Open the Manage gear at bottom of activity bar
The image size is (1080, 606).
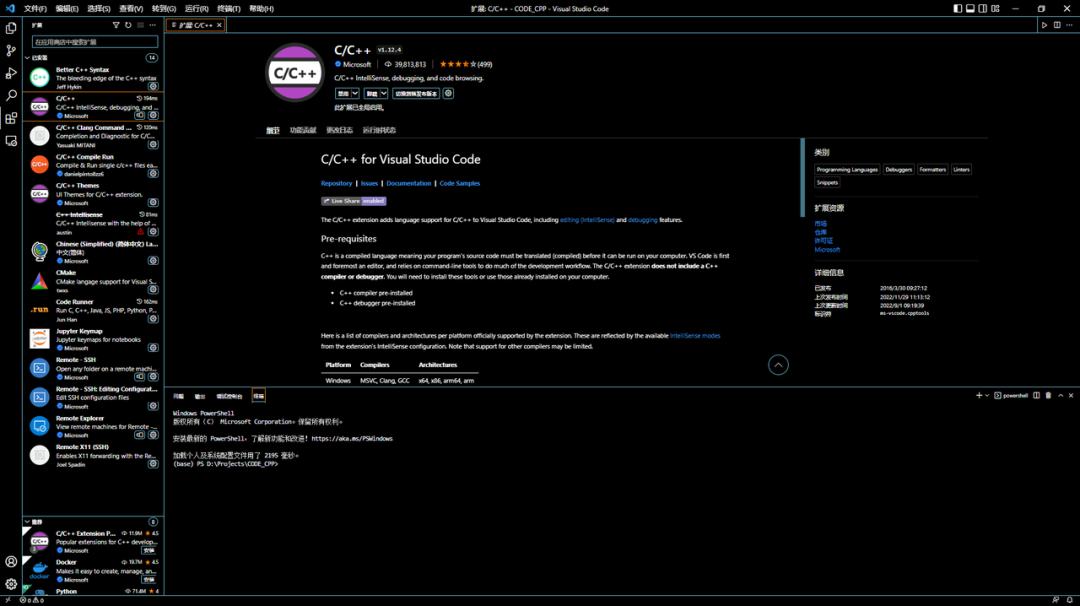tap(10, 584)
